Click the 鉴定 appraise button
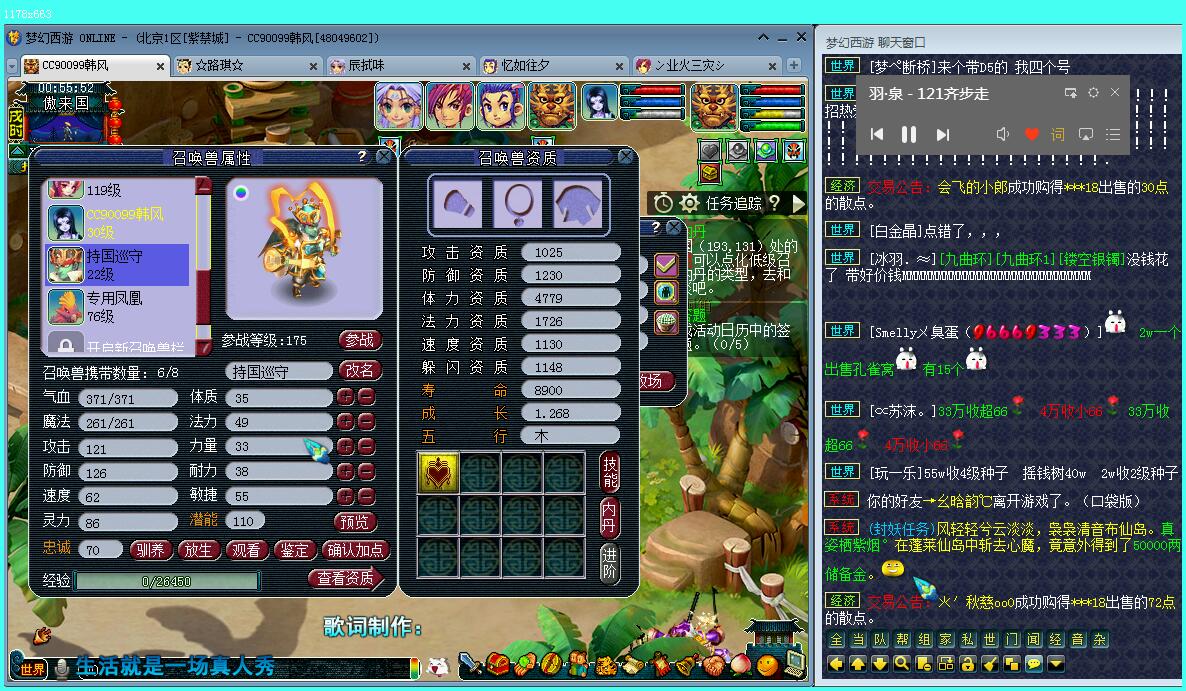Viewport: 1186px width, 691px height. click(294, 550)
